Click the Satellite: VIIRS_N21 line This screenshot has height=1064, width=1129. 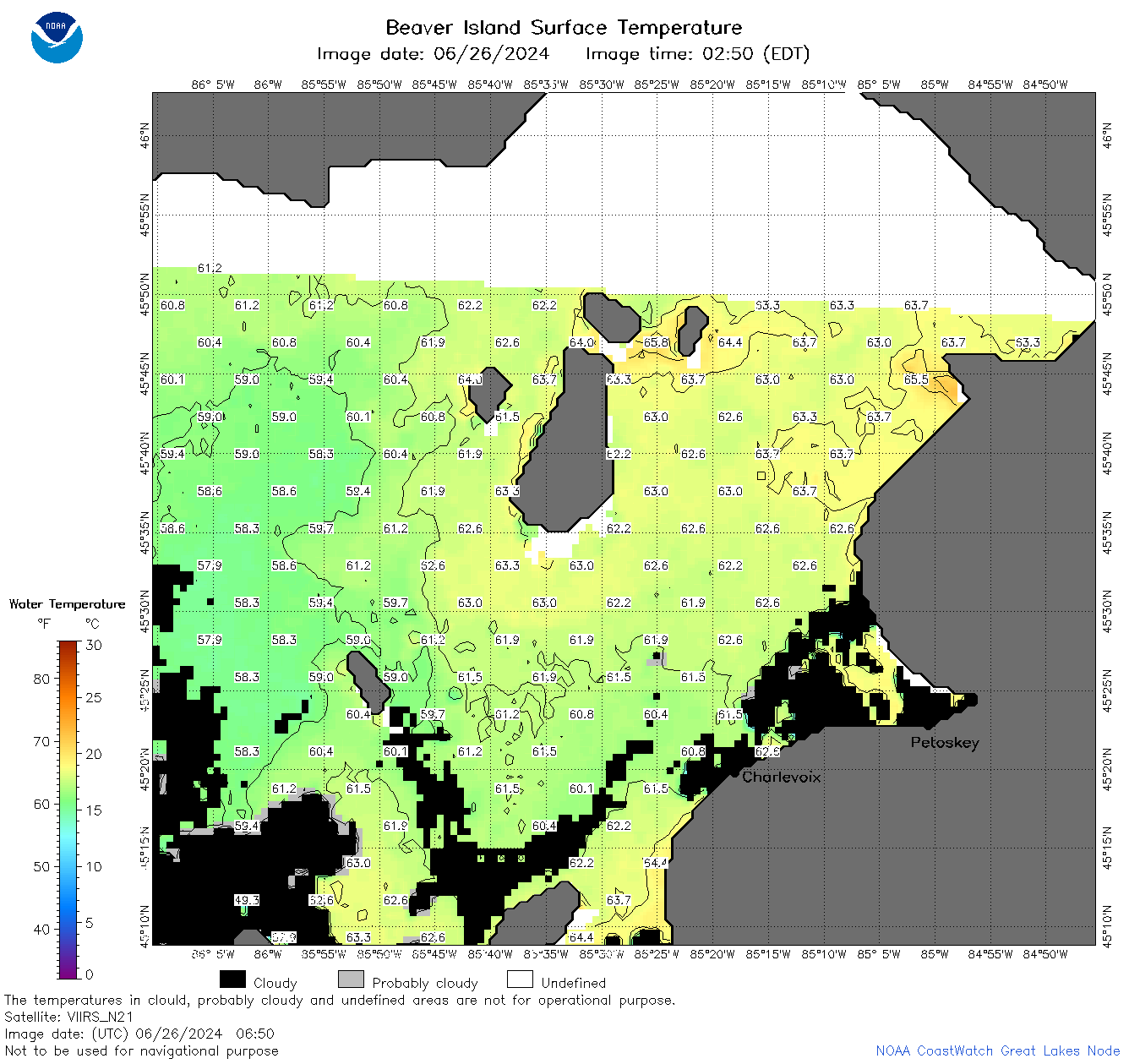[69, 1017]
